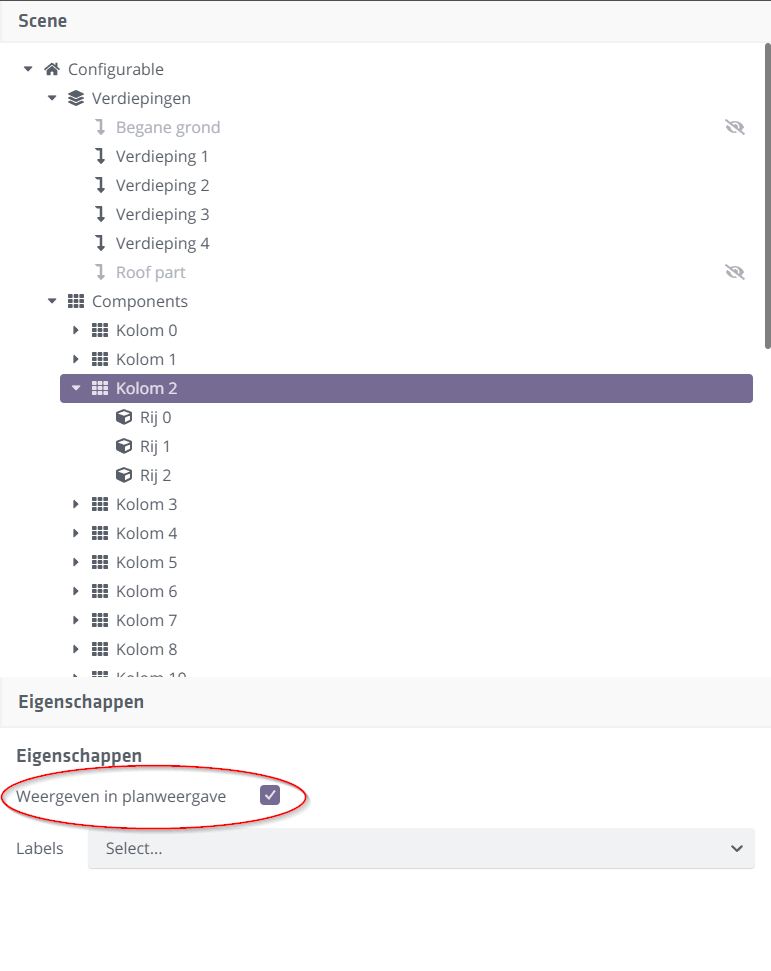Select Verdieping 4 in the tree

[163, 243]
